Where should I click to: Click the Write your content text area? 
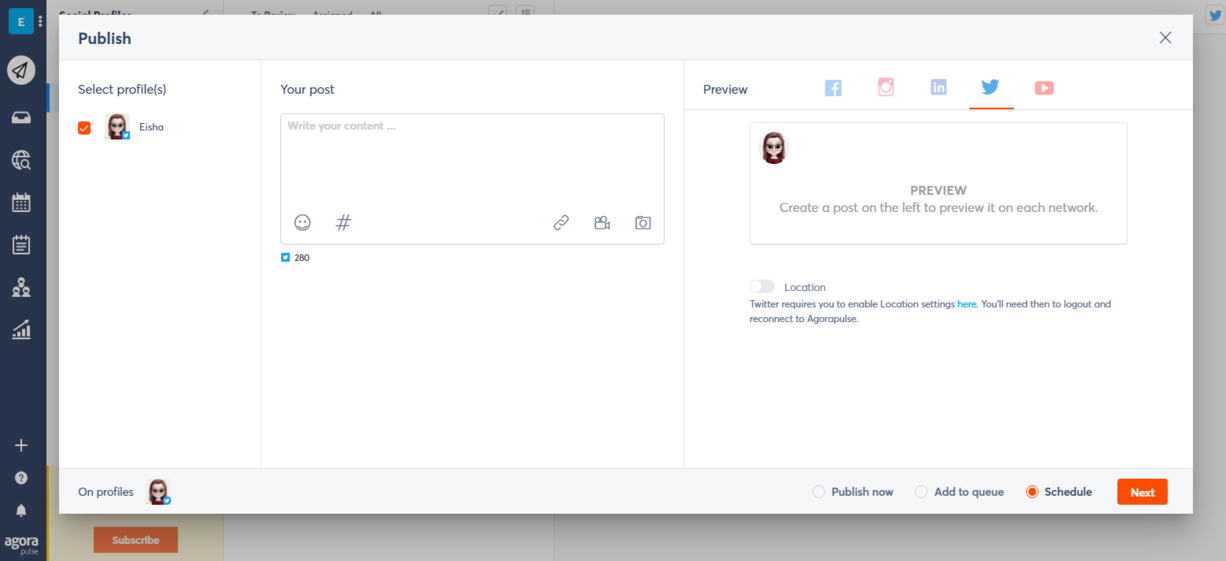[472, 160]
